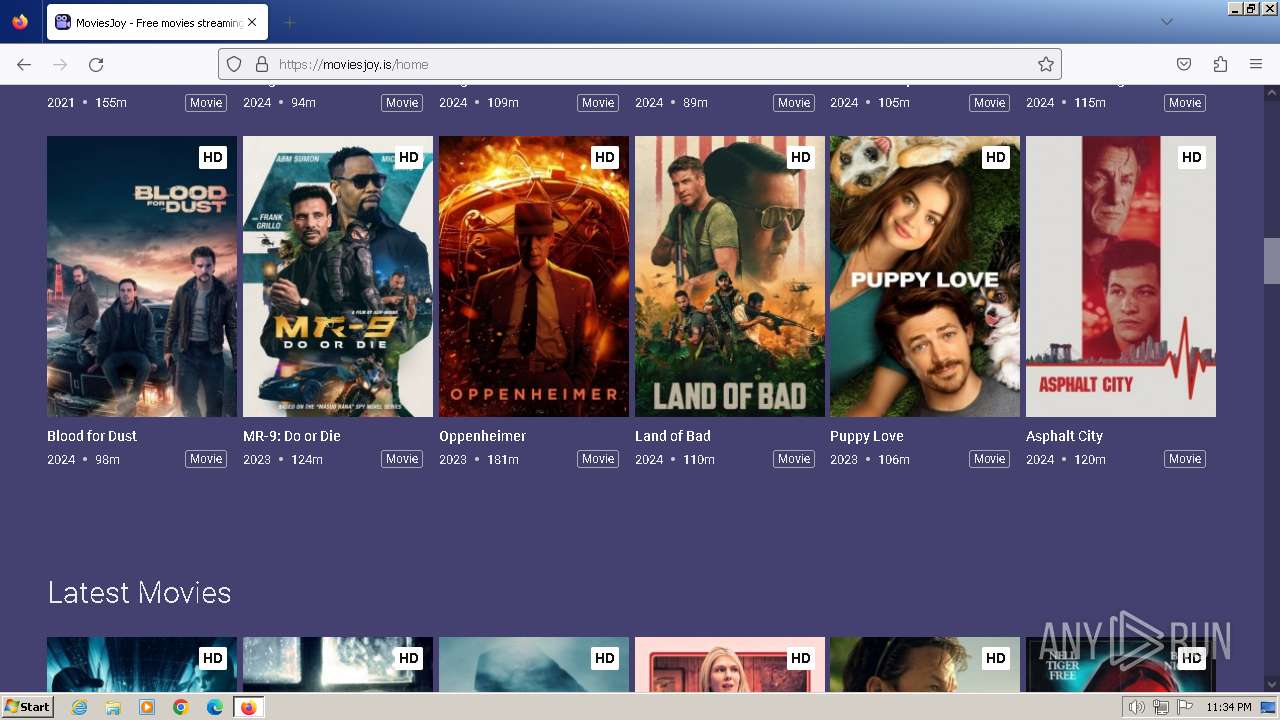Viewport: 1280px width, 720px height.
Task: Click HD badge on Oppenheimer poster
Action: click(x=604, y=157)
